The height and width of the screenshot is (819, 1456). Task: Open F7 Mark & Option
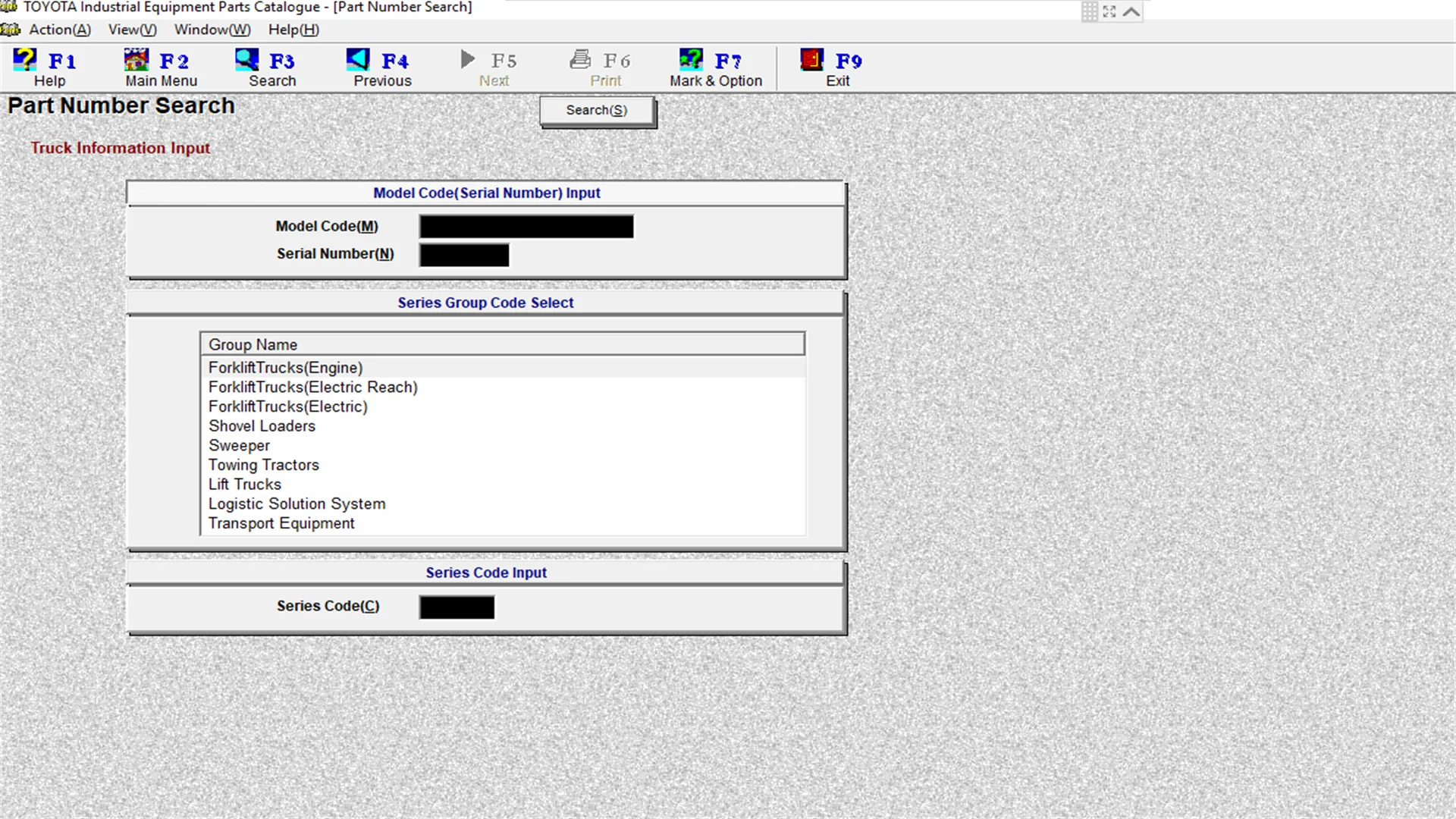715,68
